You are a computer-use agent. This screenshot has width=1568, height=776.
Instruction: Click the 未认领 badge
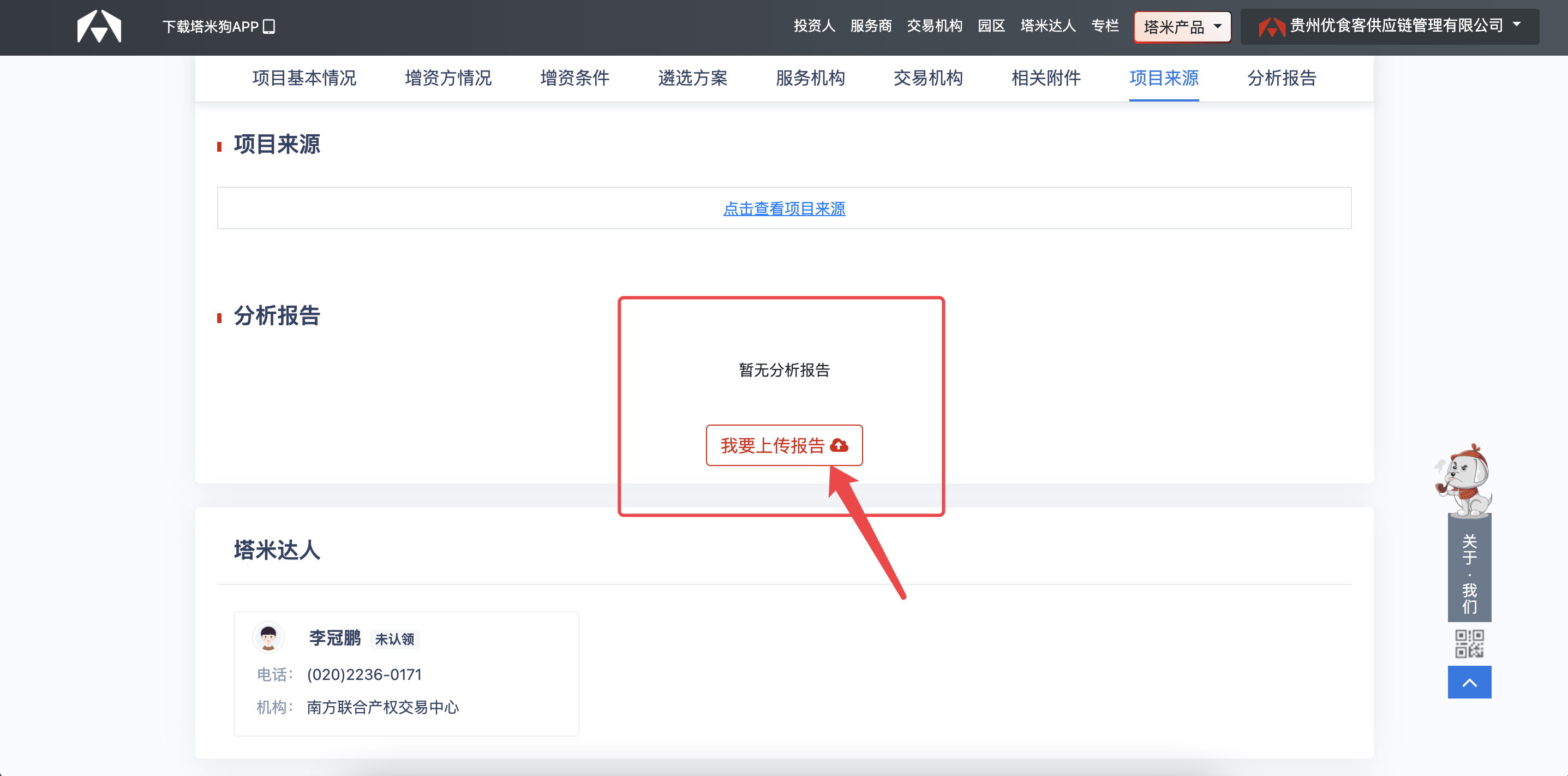click(394, 639)
